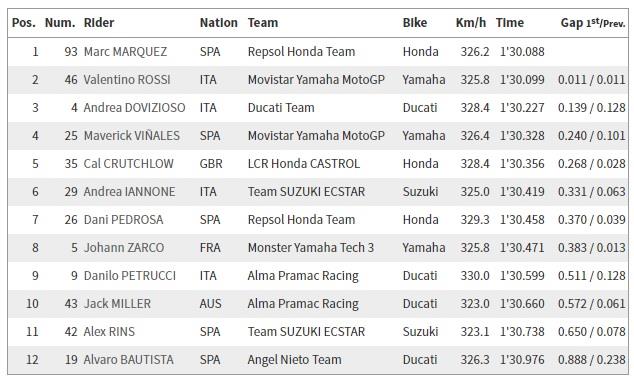Image resolution: width=634 pixels, height=382 pixels.
Task: Open Valentino ROSSI rider entry
Action: click(127, 80)
